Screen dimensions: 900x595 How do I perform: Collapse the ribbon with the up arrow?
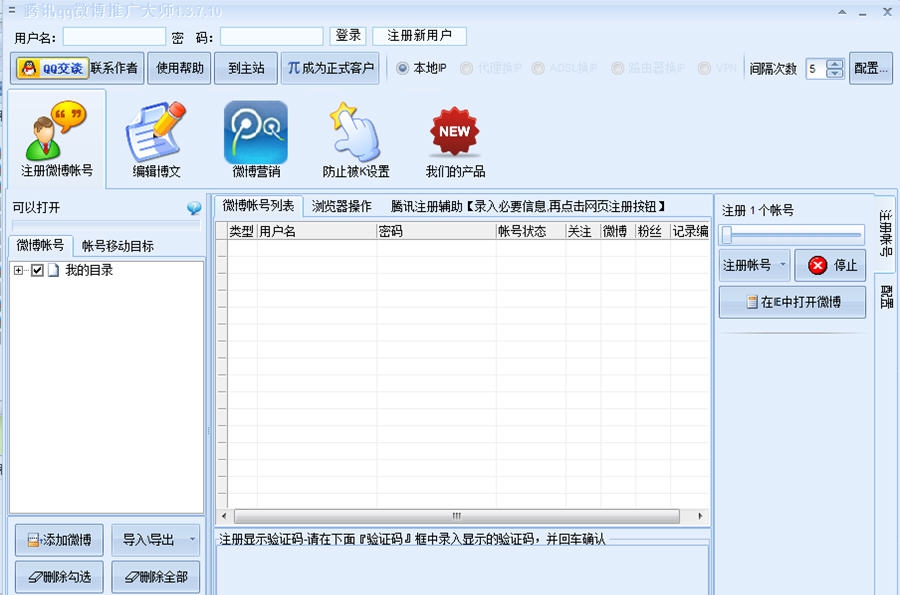(842, 12)
